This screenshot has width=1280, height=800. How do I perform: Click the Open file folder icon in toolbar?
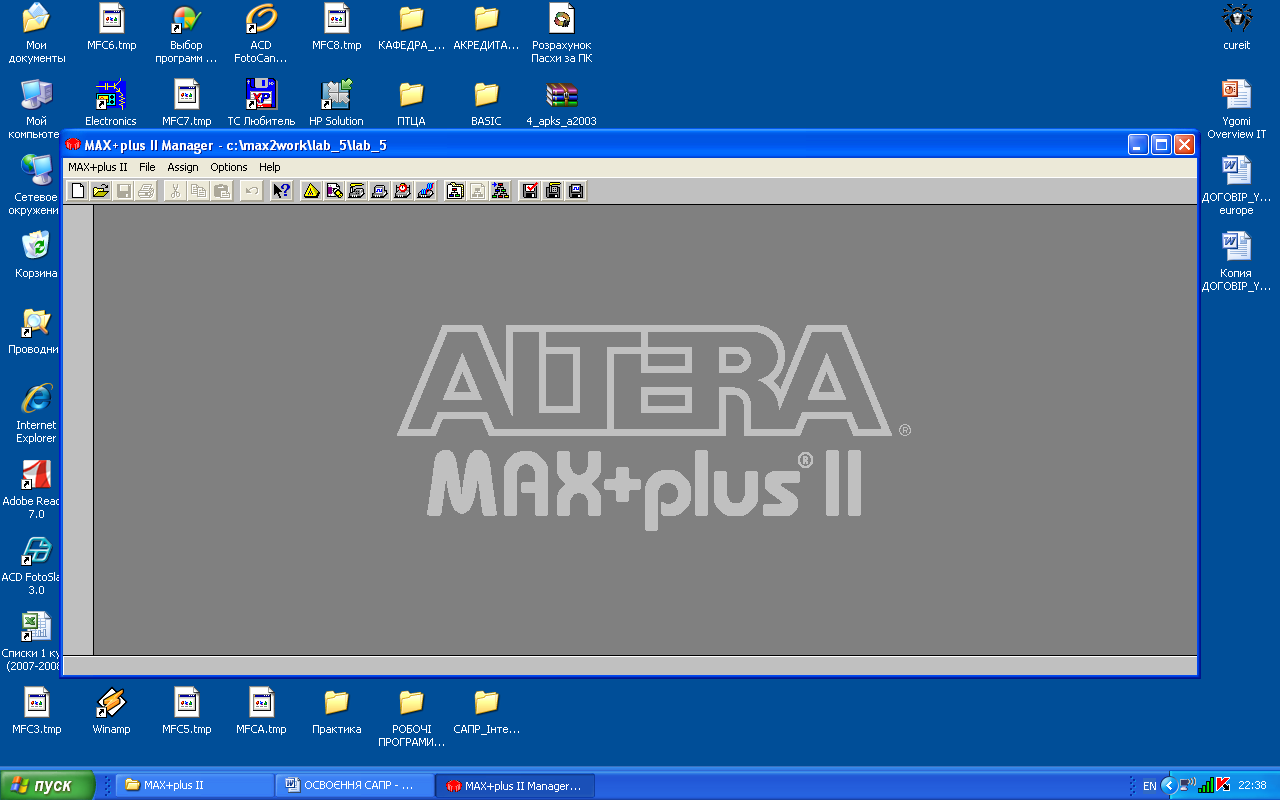click(101, 190)
